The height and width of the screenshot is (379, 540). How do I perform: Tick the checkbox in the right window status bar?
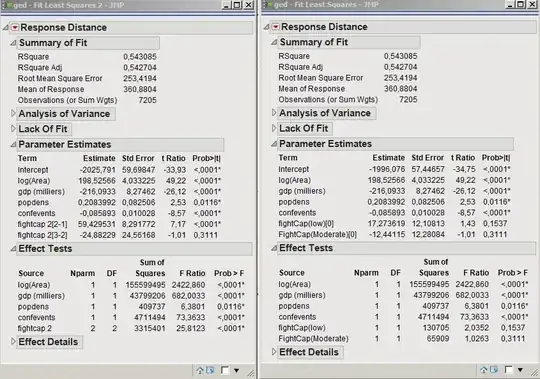508,370
